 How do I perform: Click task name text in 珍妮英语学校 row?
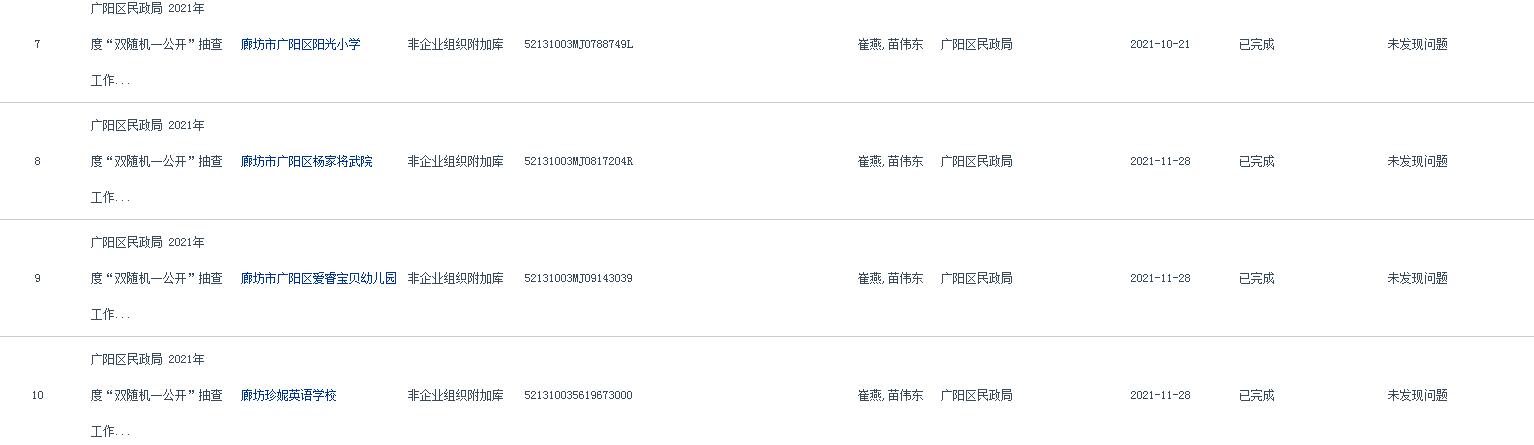[x=156, y=395]
